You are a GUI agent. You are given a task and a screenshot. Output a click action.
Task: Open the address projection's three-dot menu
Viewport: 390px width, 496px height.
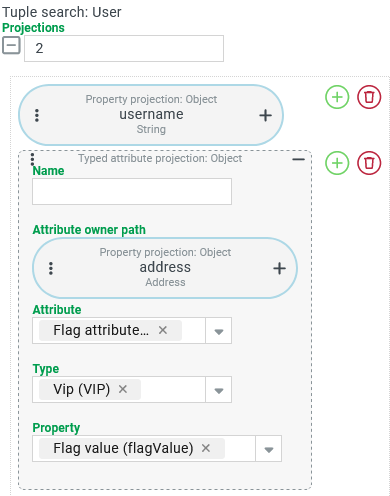click(x=51, y=268)
